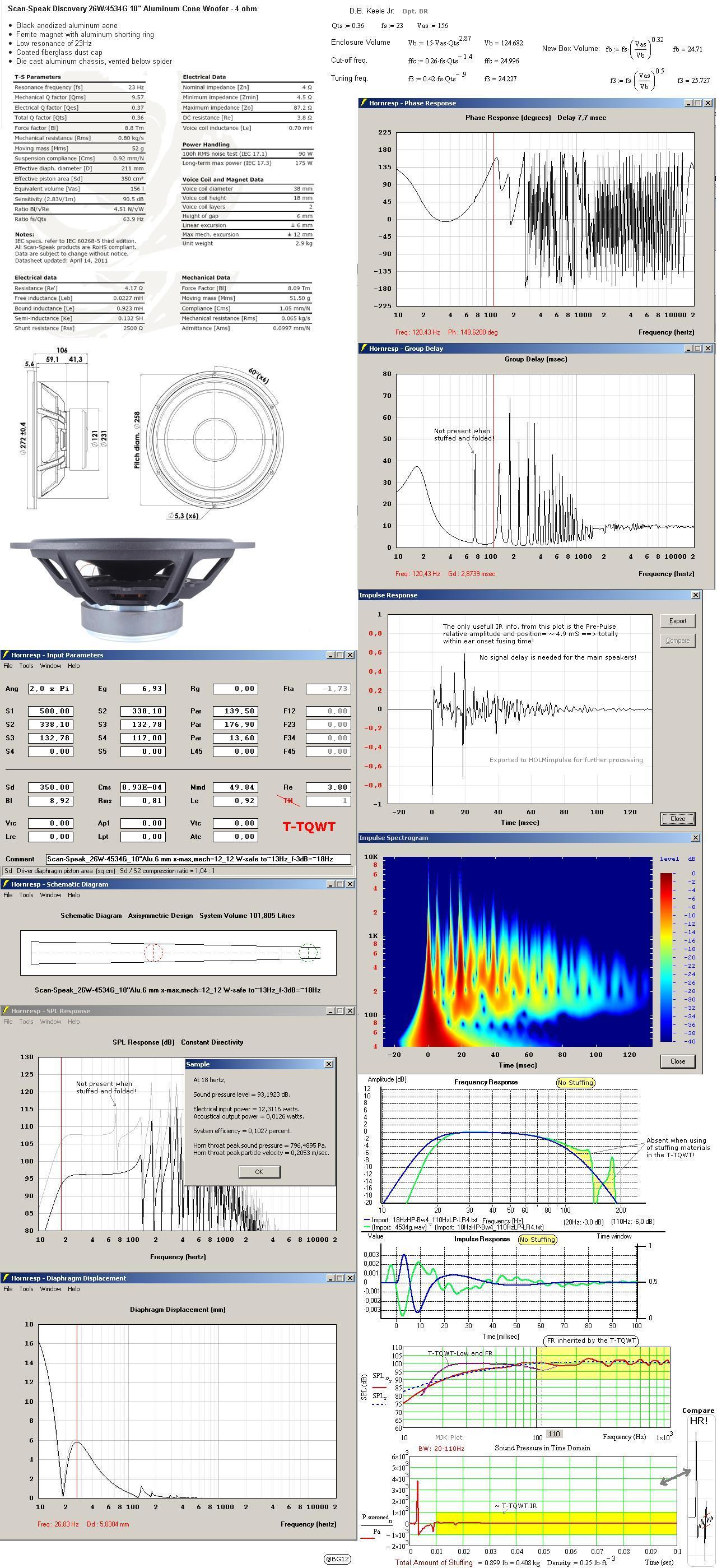717x1568 pixels.
Task: Click the Hornresp icon in SPL Response title bar
Action: (6, 1010)
